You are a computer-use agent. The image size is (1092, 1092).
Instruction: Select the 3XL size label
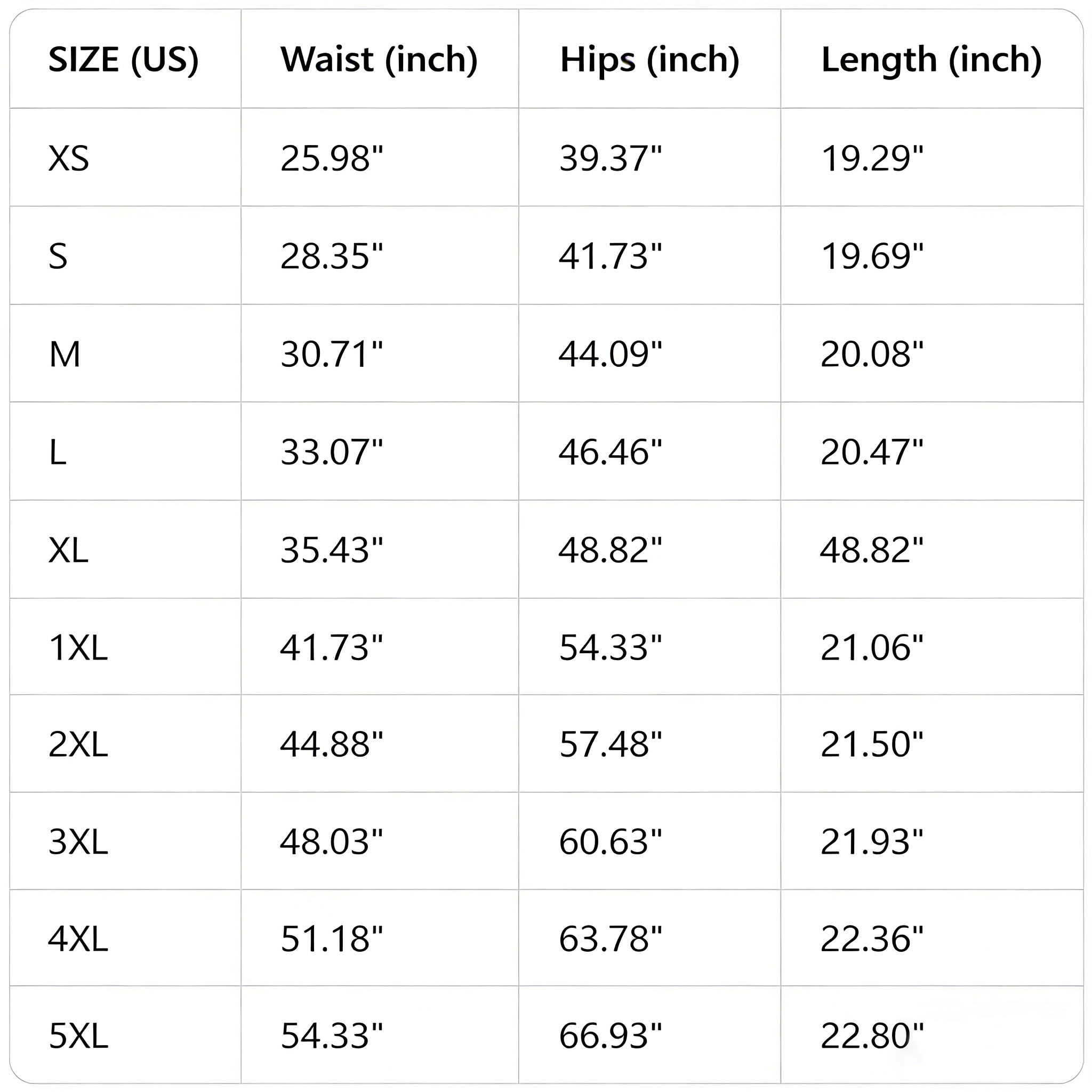click(x=78, y=841)
